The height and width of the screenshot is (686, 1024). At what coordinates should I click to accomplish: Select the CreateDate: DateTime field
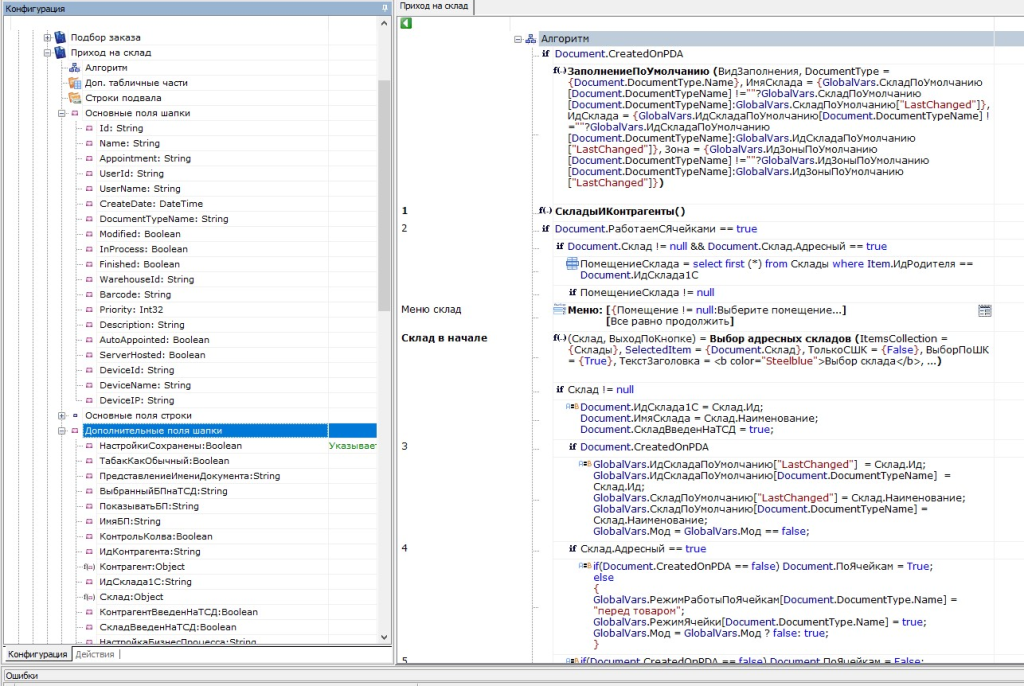[x=151, y=204]
